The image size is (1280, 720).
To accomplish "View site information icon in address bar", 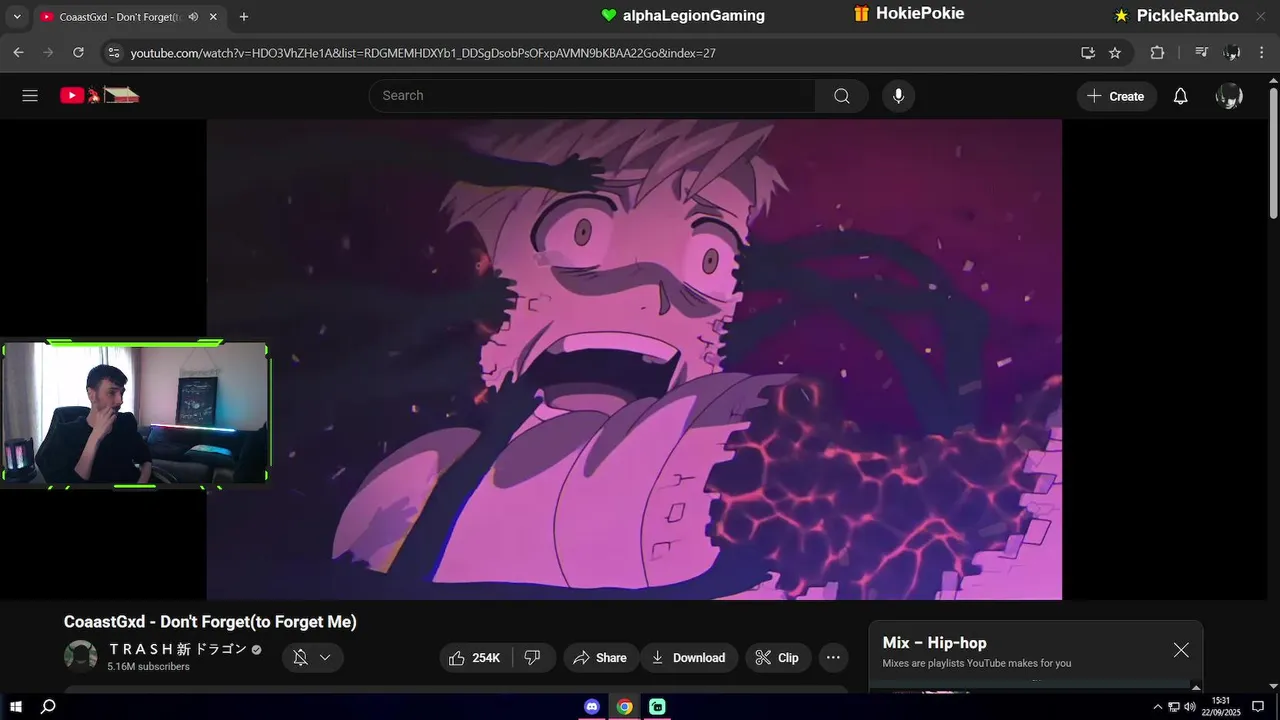I will (114, 53).
